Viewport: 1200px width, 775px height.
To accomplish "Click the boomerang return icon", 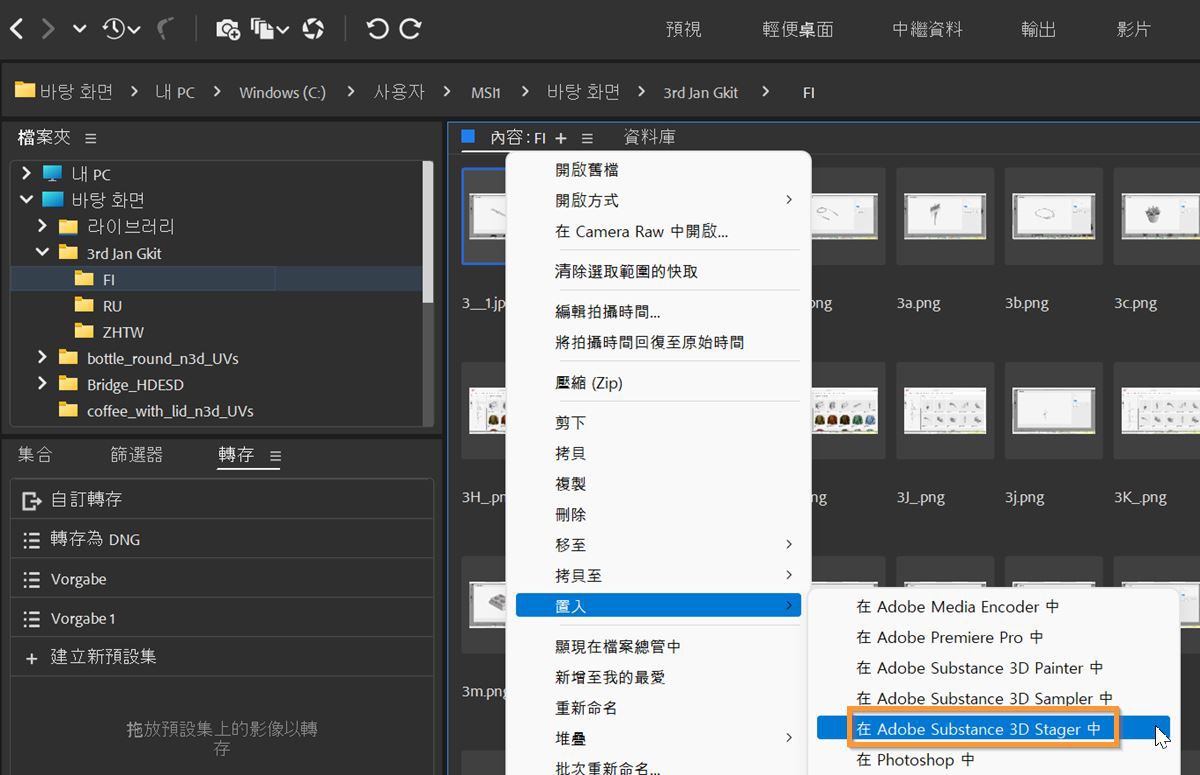I will point(165,29).
